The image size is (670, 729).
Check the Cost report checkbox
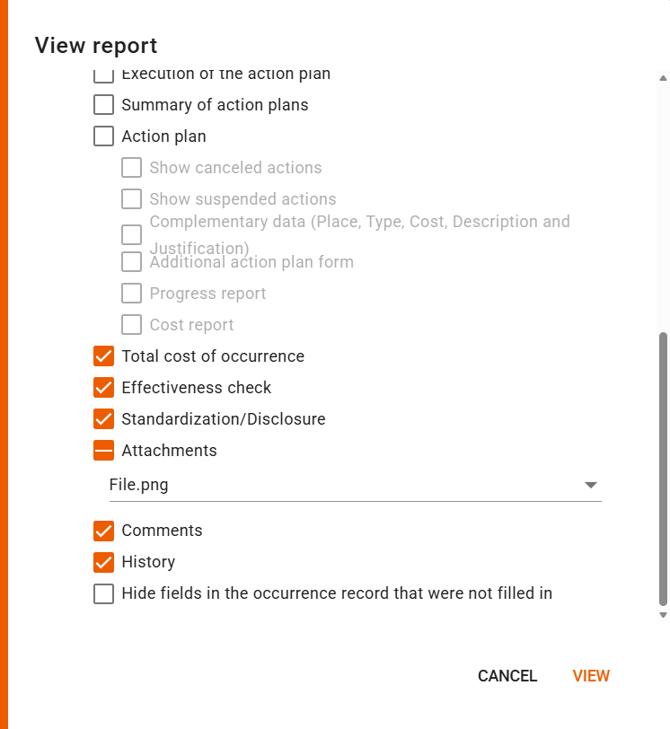click(132, 324)
